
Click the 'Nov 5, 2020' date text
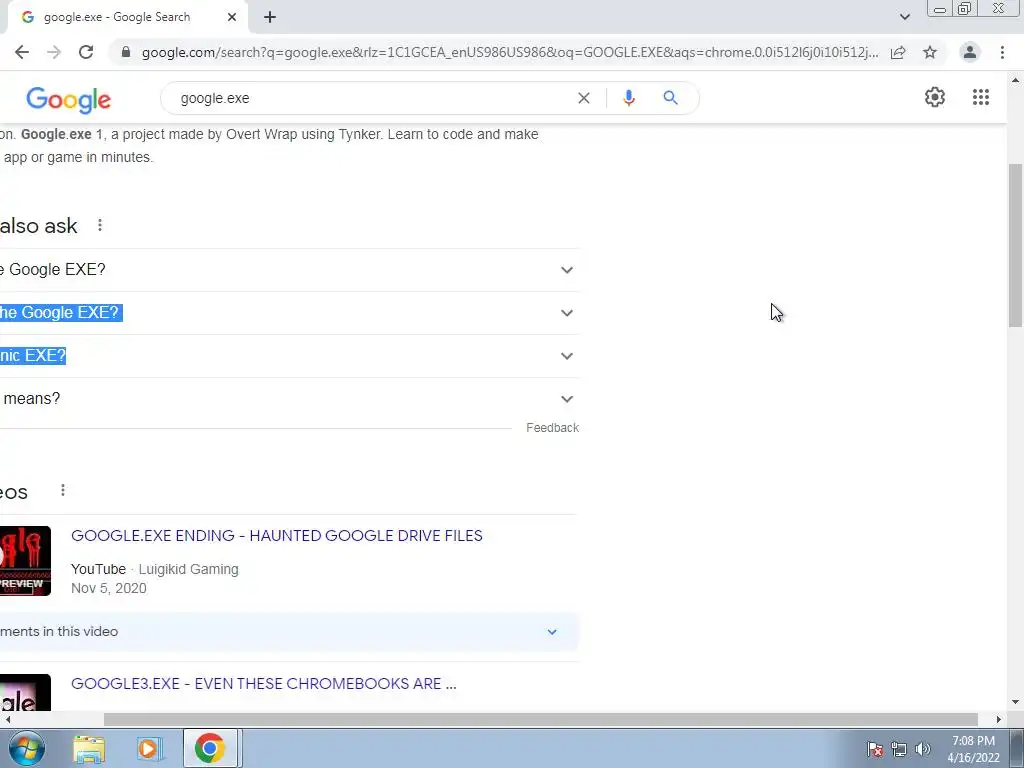tap(108, 588)
